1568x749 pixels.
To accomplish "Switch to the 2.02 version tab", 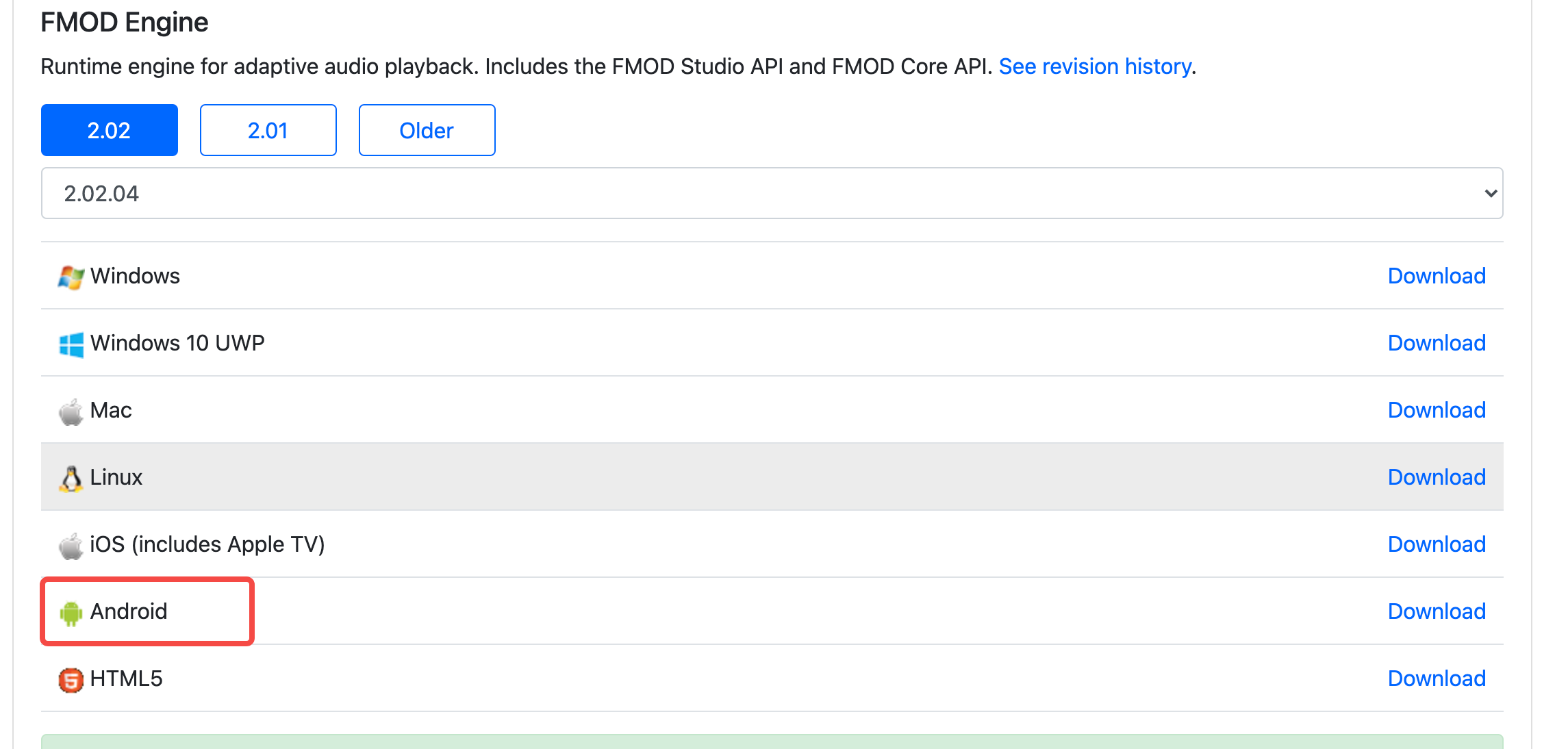I will point(110,130).
